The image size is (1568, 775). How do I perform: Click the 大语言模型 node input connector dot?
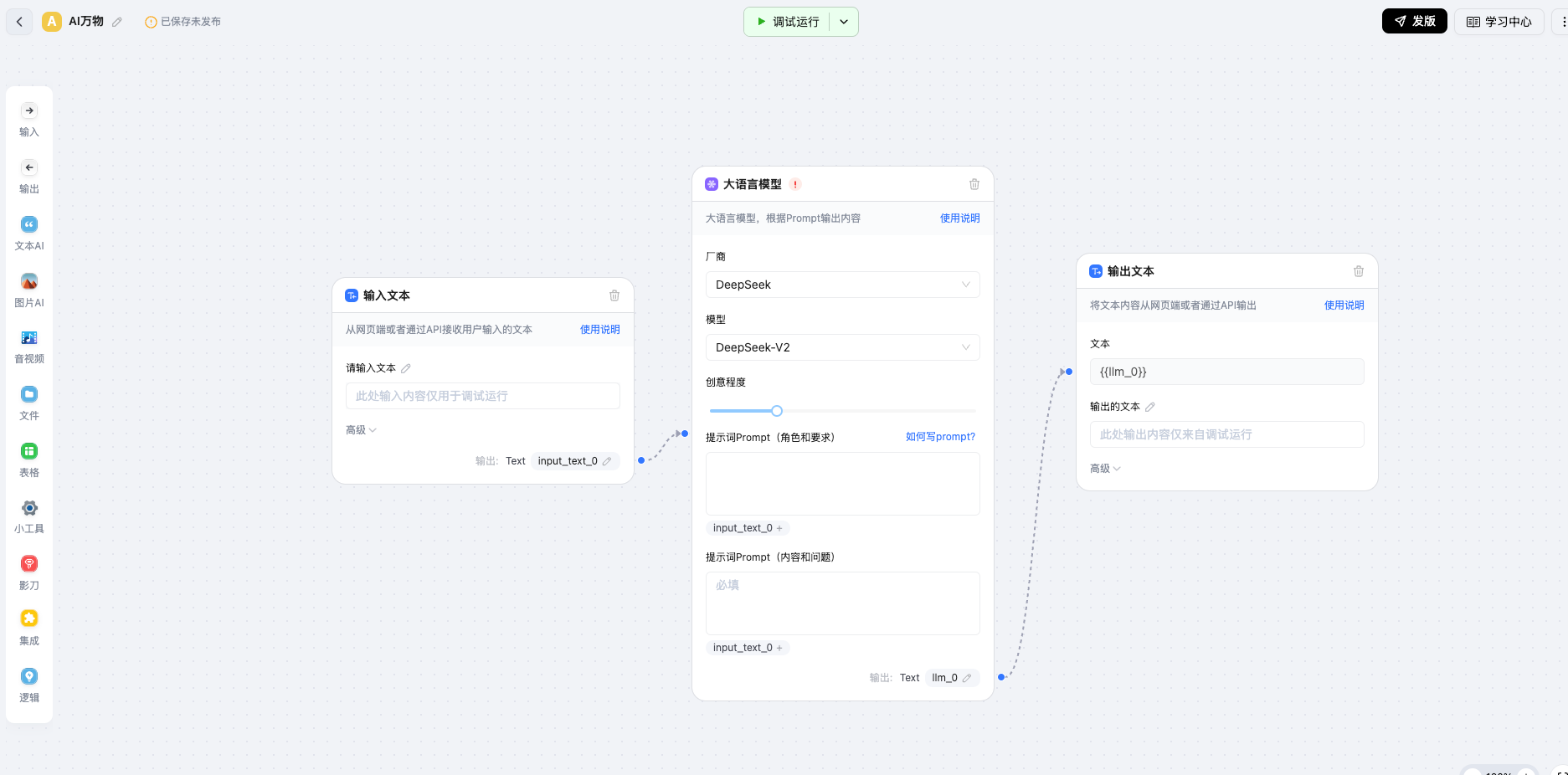coord(685,434)
